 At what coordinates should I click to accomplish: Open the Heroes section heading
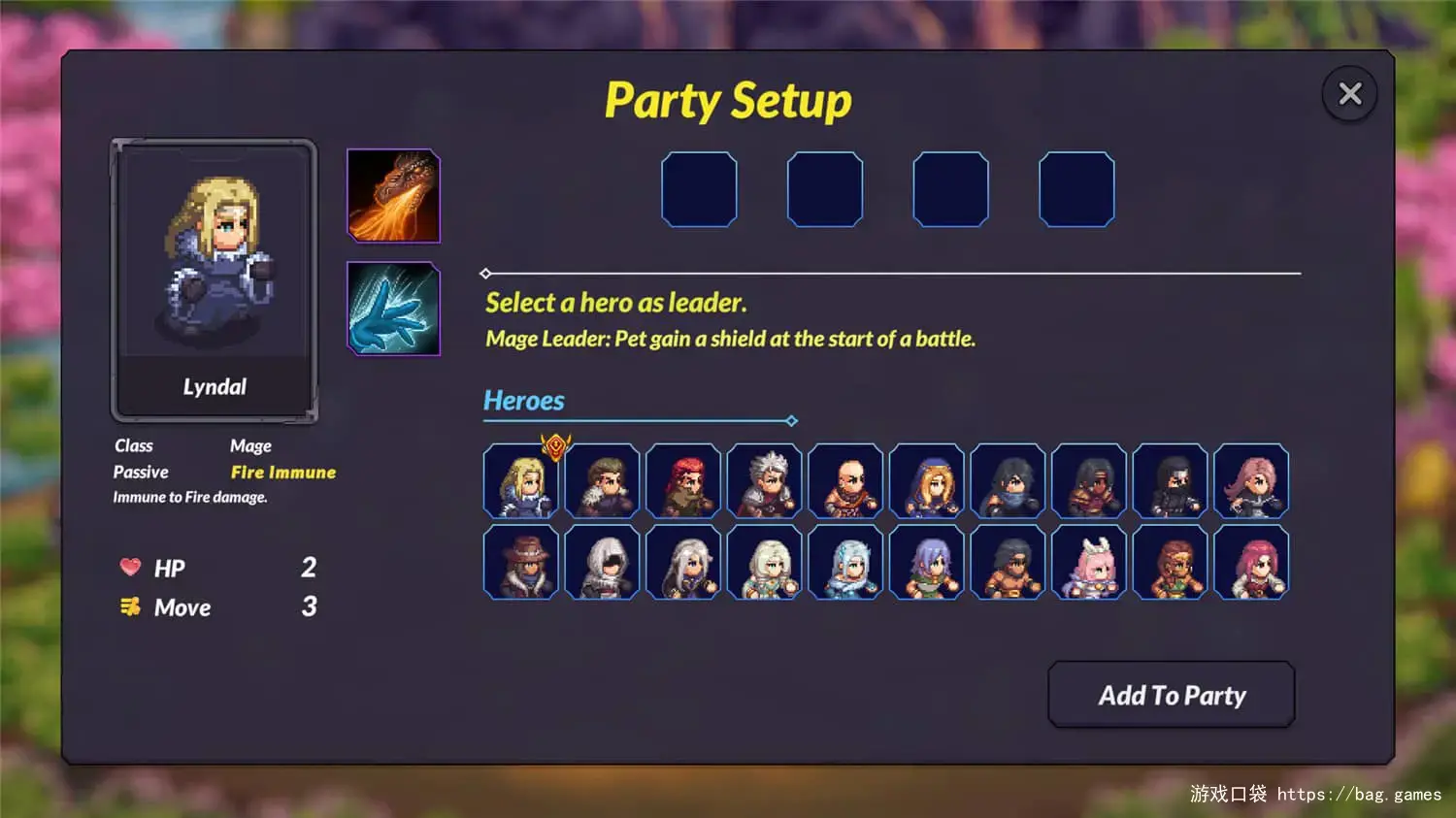click(524, 401)
